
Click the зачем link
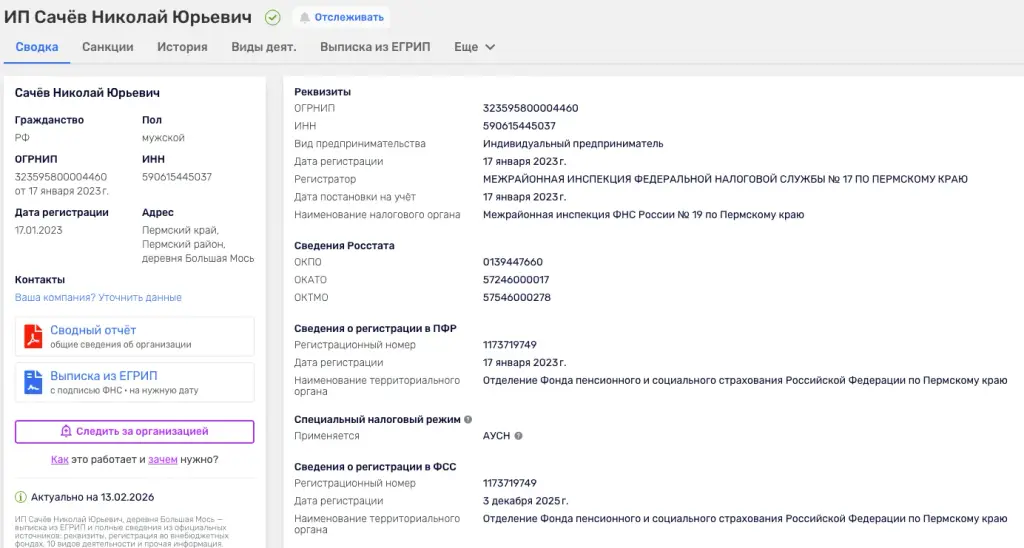point(163,459)
